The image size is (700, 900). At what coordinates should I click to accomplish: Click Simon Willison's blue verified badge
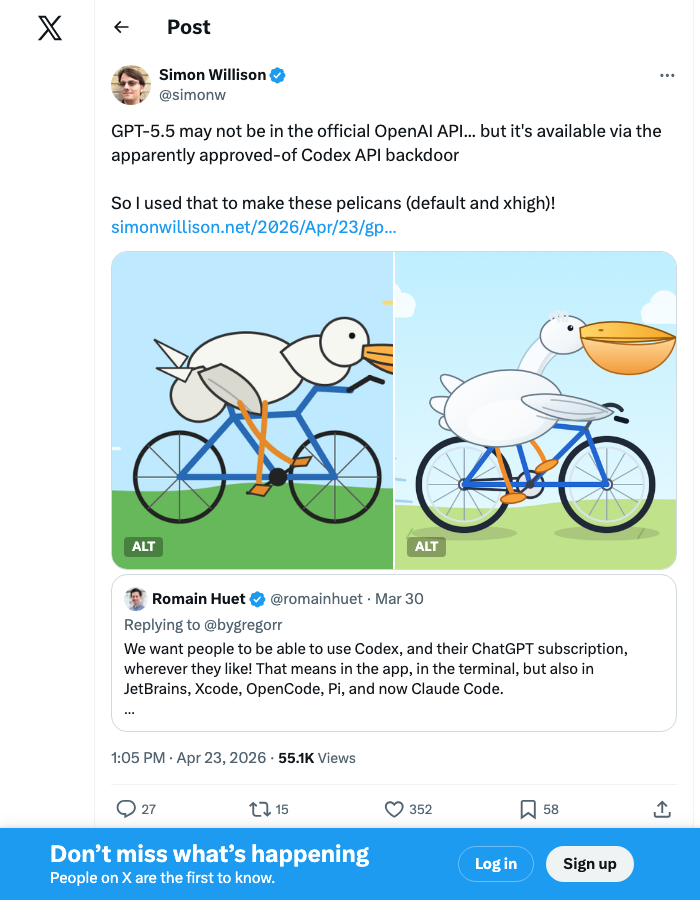tap(278, 76)
